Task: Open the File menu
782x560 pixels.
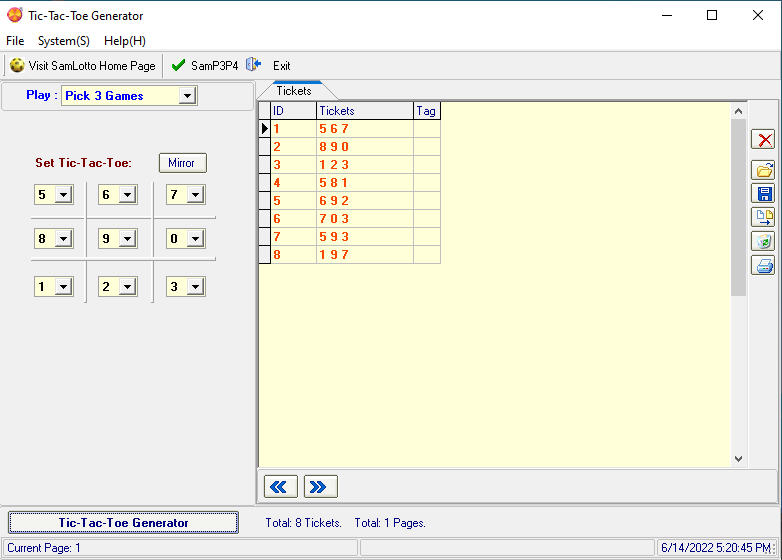Action: coord(15,41)
